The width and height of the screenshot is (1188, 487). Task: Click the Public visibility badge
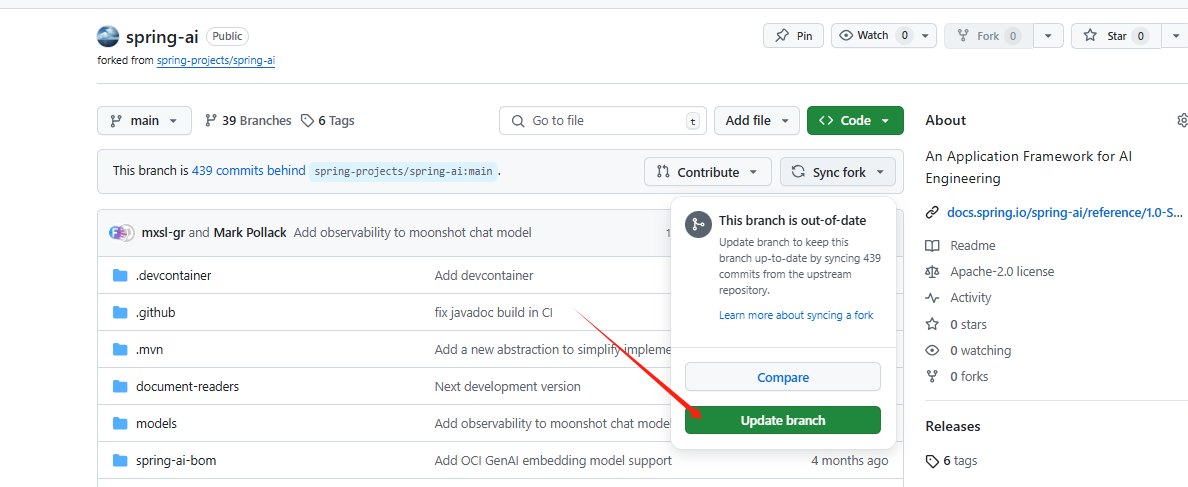227,36
